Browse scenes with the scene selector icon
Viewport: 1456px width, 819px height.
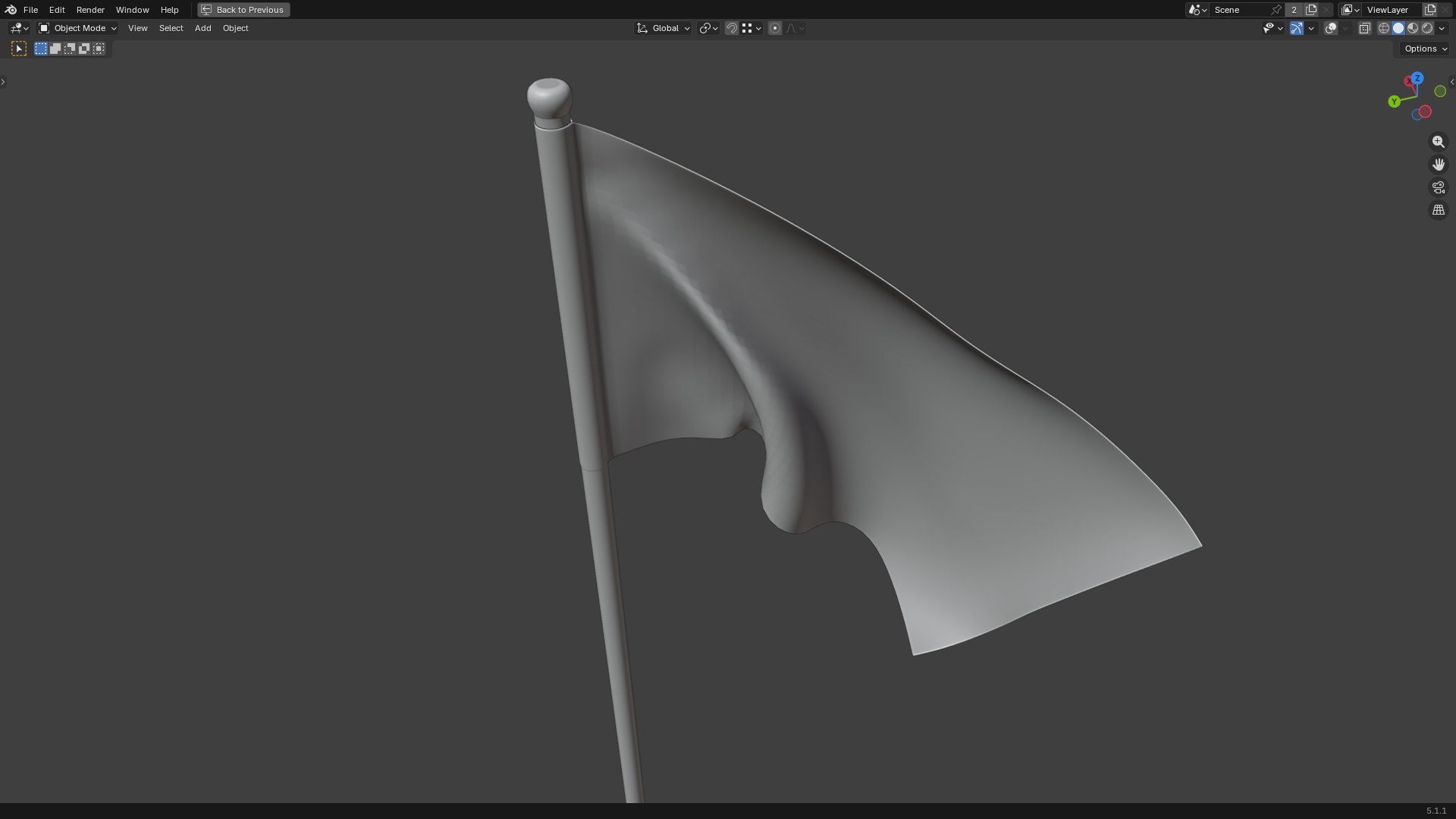tap(1197, 10)
